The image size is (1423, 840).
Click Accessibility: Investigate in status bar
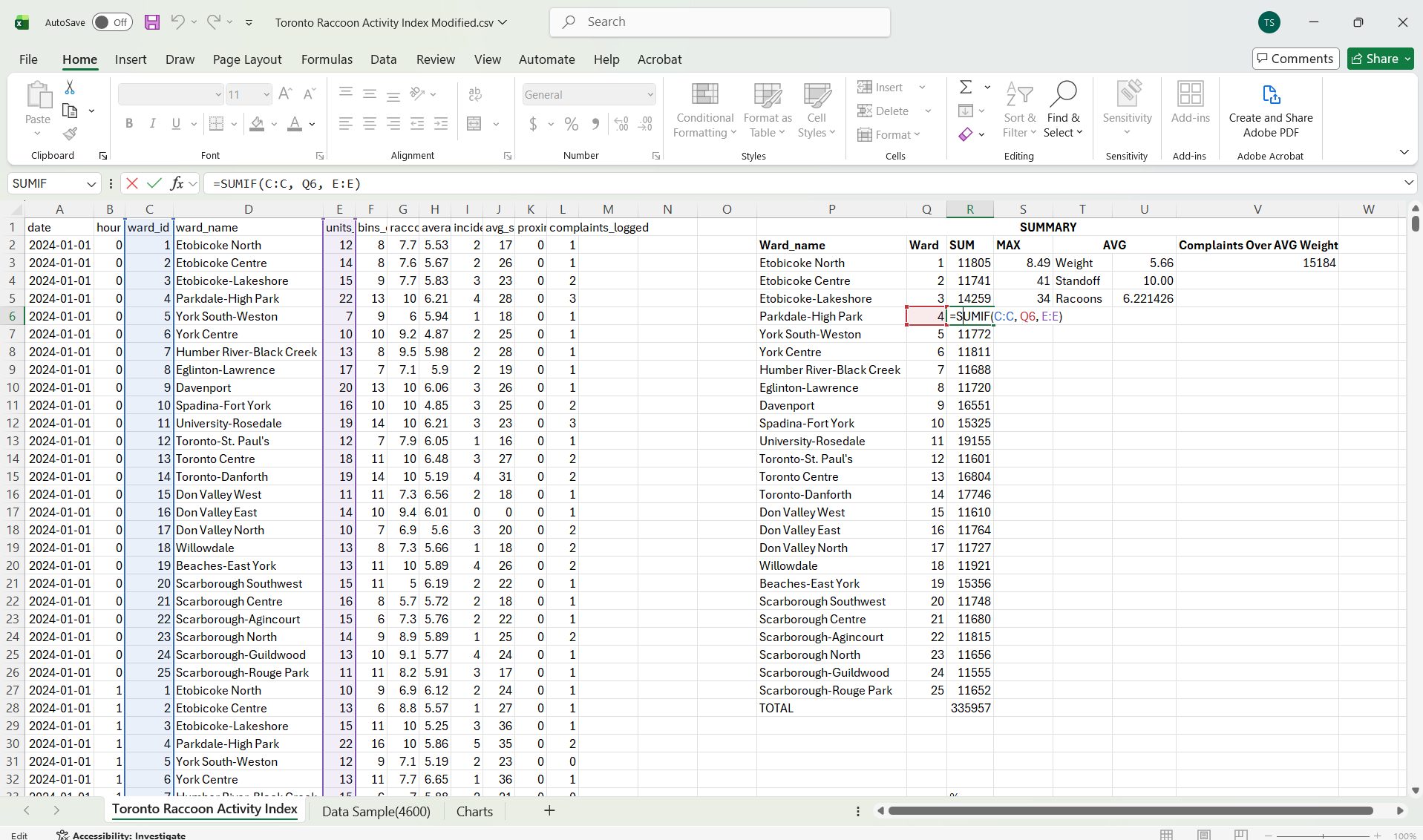122,835
